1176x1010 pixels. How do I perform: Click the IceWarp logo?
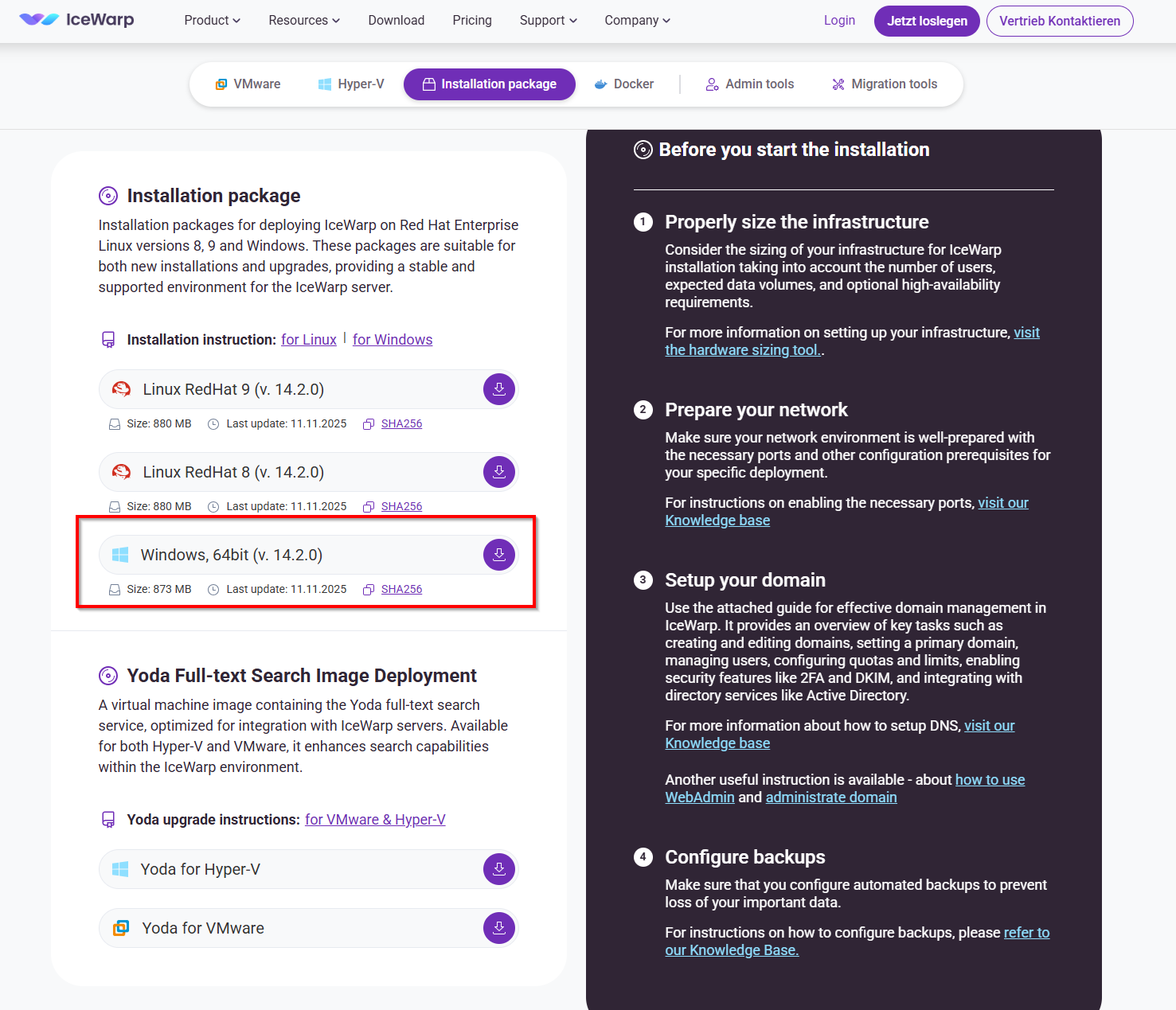click(76, 20)
